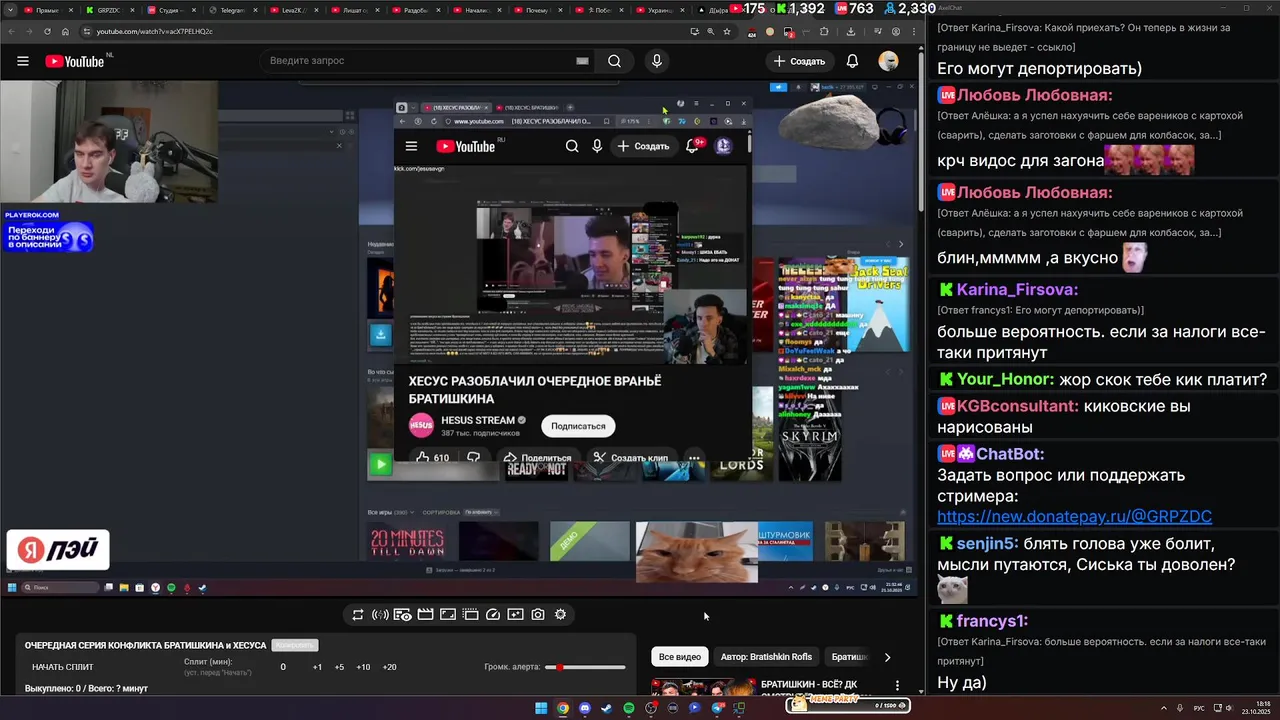Click the playlist list icon in toolbar

(x=470, y=615)
